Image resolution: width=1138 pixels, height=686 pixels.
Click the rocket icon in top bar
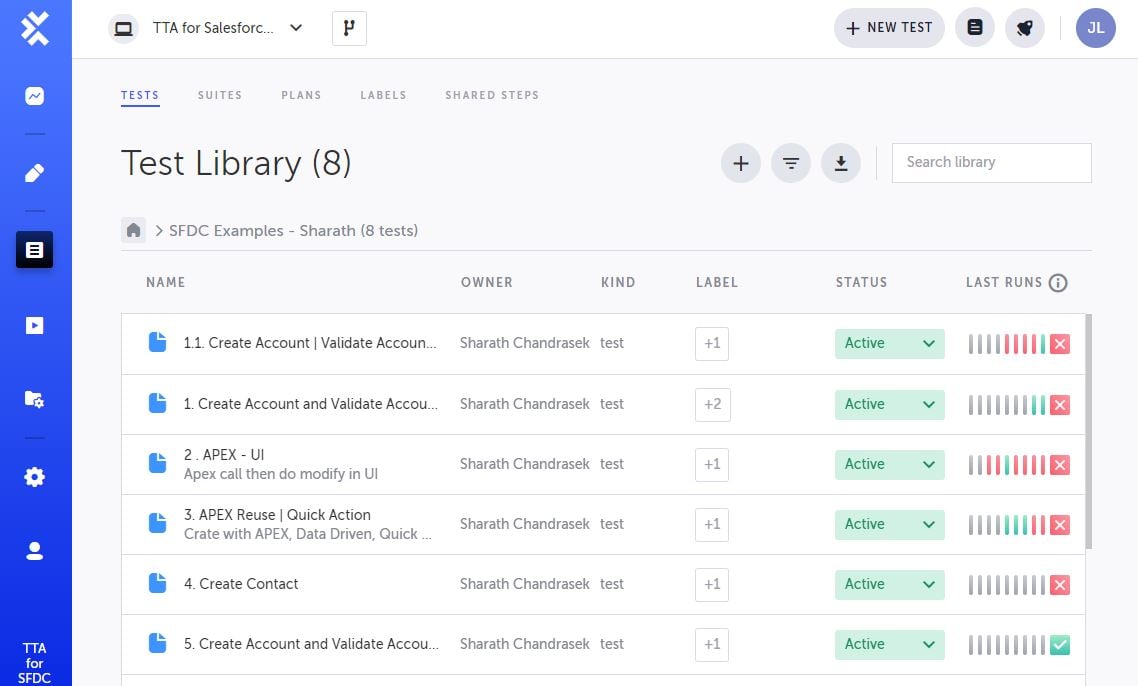pyautogui.click(x=1024, y=28)
